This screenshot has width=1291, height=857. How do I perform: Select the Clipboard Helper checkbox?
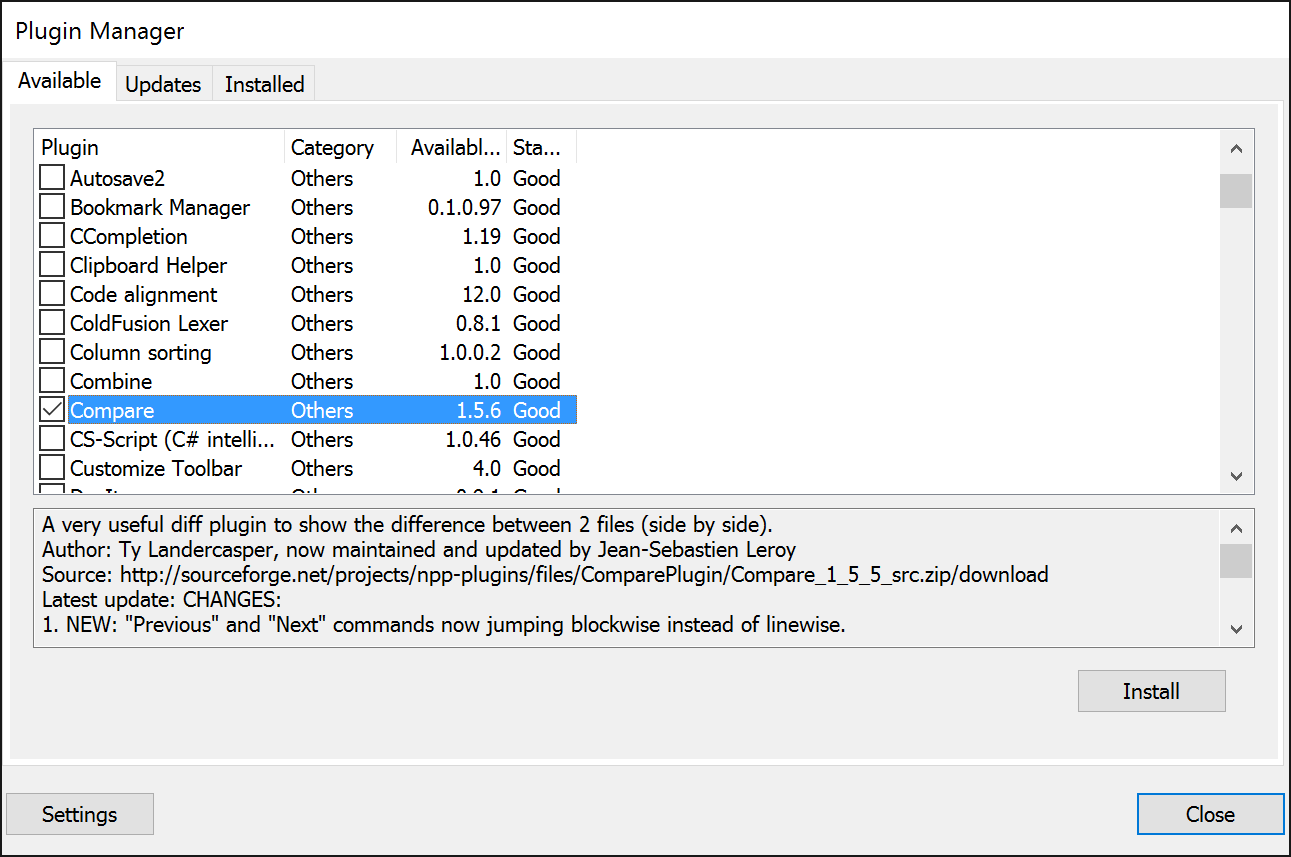pos(52,265)
